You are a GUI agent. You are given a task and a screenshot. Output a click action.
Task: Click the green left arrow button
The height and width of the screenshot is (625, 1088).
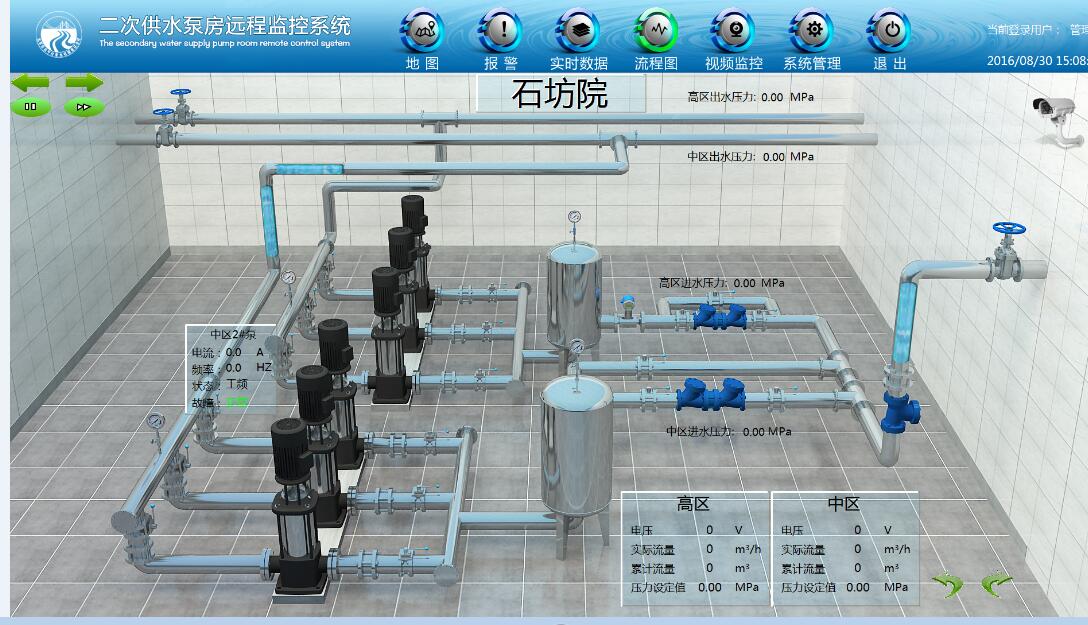pyautogui.click(x=30, y=82)
